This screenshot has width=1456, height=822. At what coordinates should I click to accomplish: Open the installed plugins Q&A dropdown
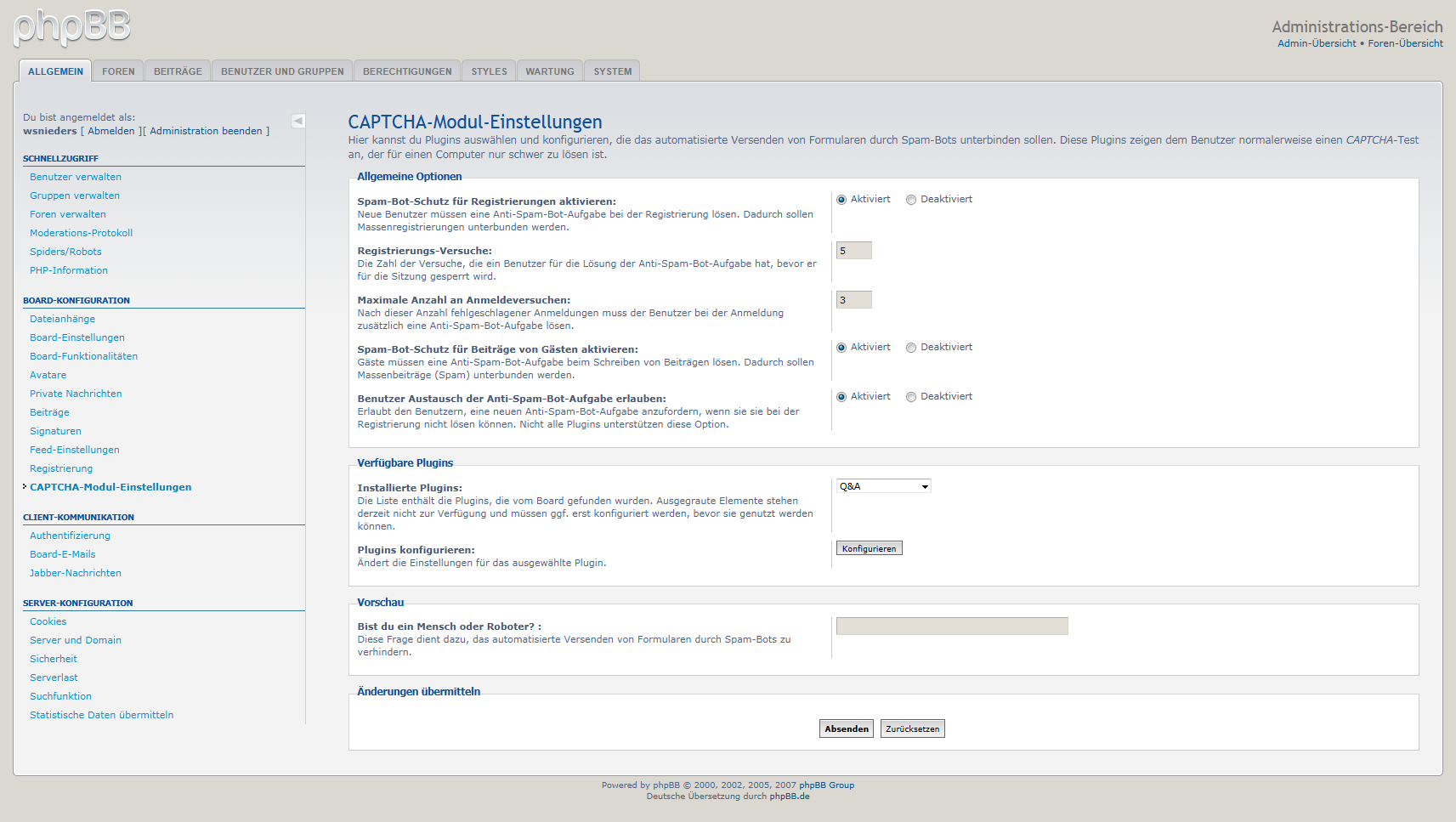tap(883, 486)
